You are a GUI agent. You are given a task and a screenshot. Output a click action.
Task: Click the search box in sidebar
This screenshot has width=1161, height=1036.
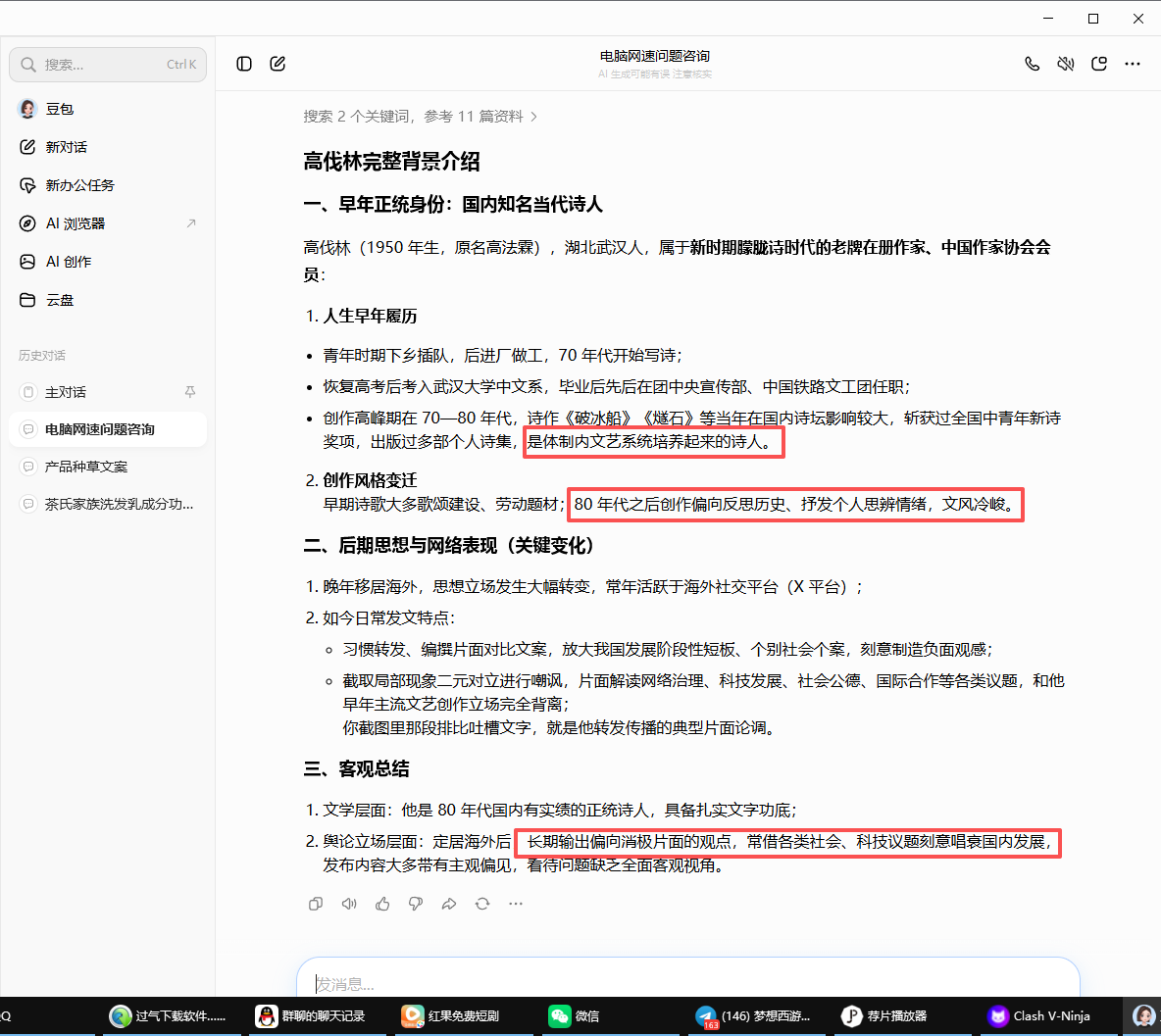107,65
